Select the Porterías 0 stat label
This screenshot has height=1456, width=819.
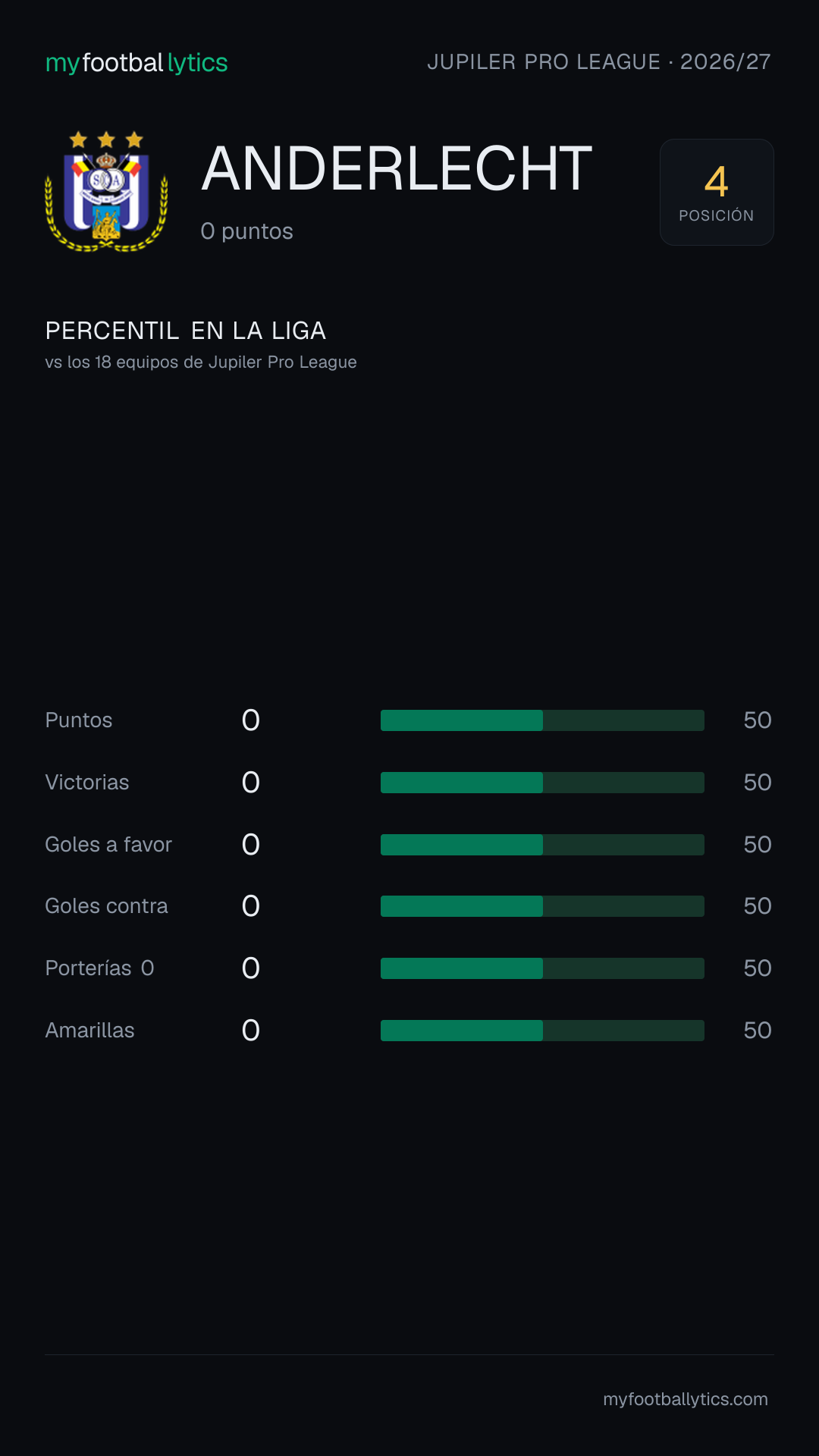coord(99,968)
